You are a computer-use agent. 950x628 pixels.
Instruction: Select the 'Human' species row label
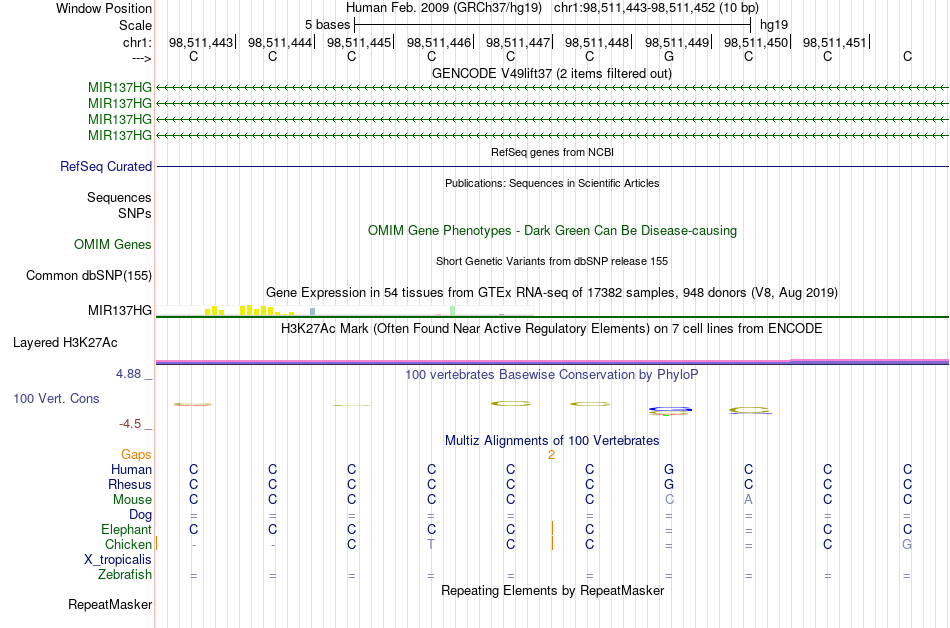[131, 470]
